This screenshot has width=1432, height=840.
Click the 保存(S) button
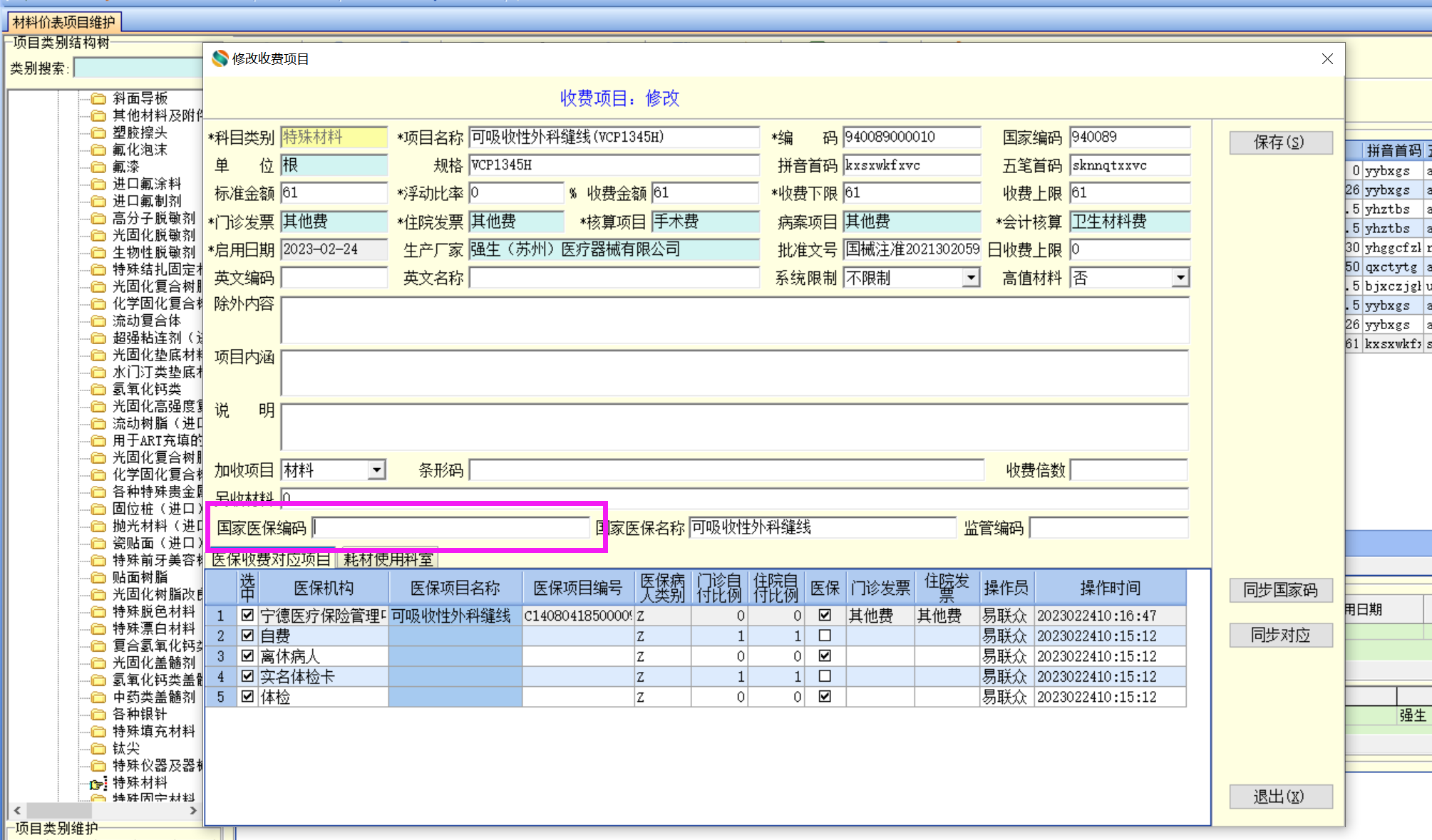click(1280, 142)
